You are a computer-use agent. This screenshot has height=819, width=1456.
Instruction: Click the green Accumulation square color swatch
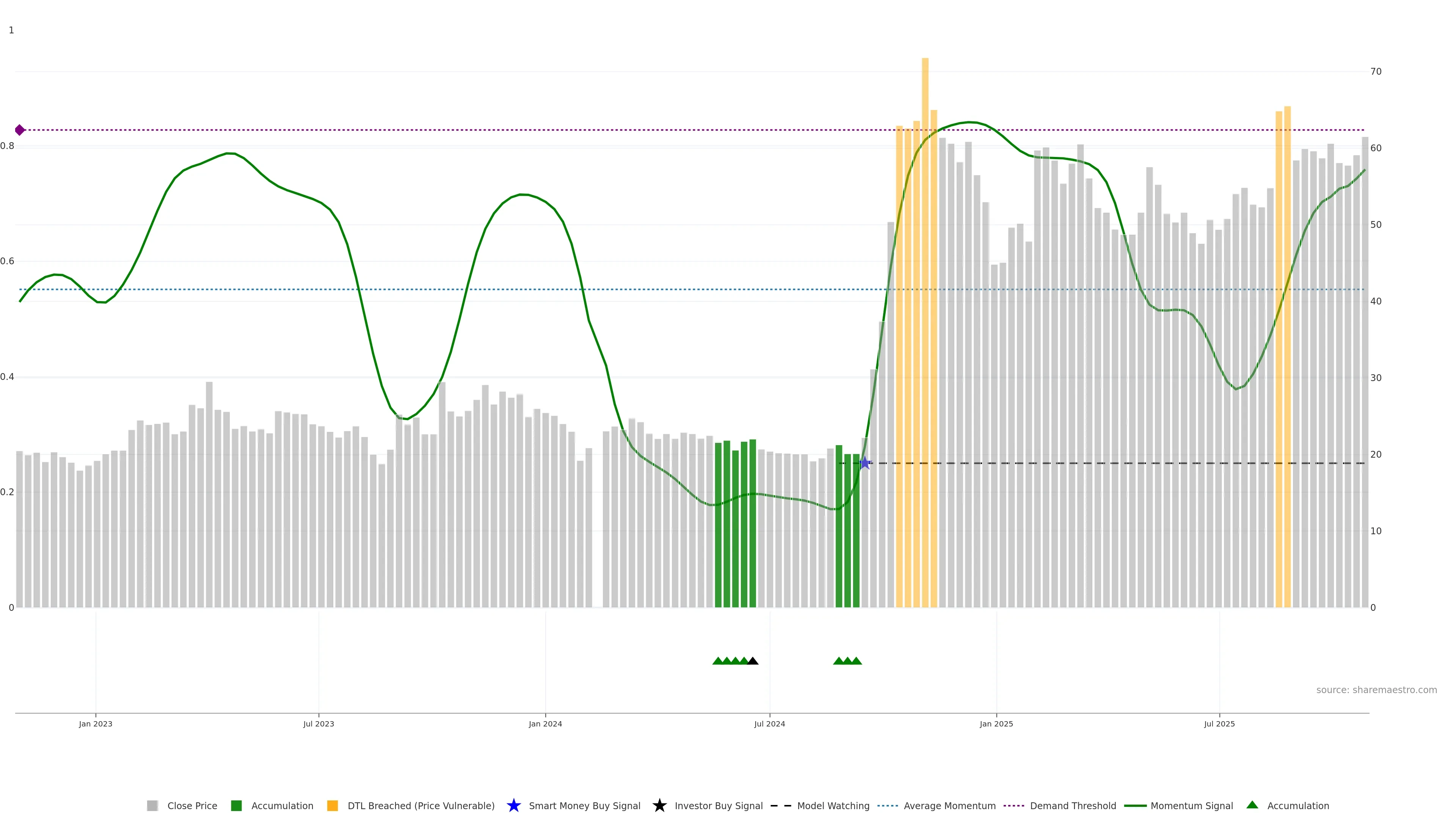(x=236, y=805)
